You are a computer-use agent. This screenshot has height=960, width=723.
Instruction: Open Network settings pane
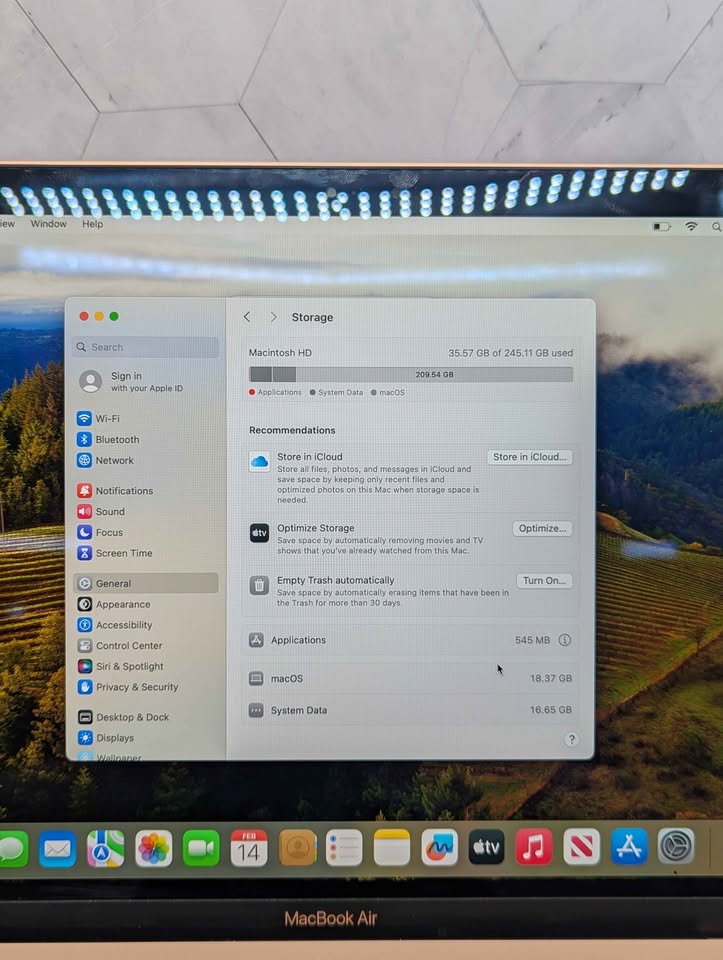114,461
